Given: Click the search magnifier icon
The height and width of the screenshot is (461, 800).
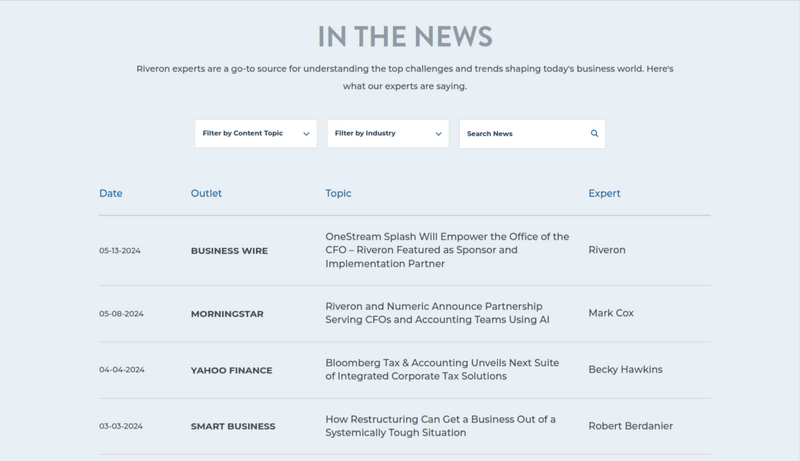Looking at the screenshot, I should point(594,134).
